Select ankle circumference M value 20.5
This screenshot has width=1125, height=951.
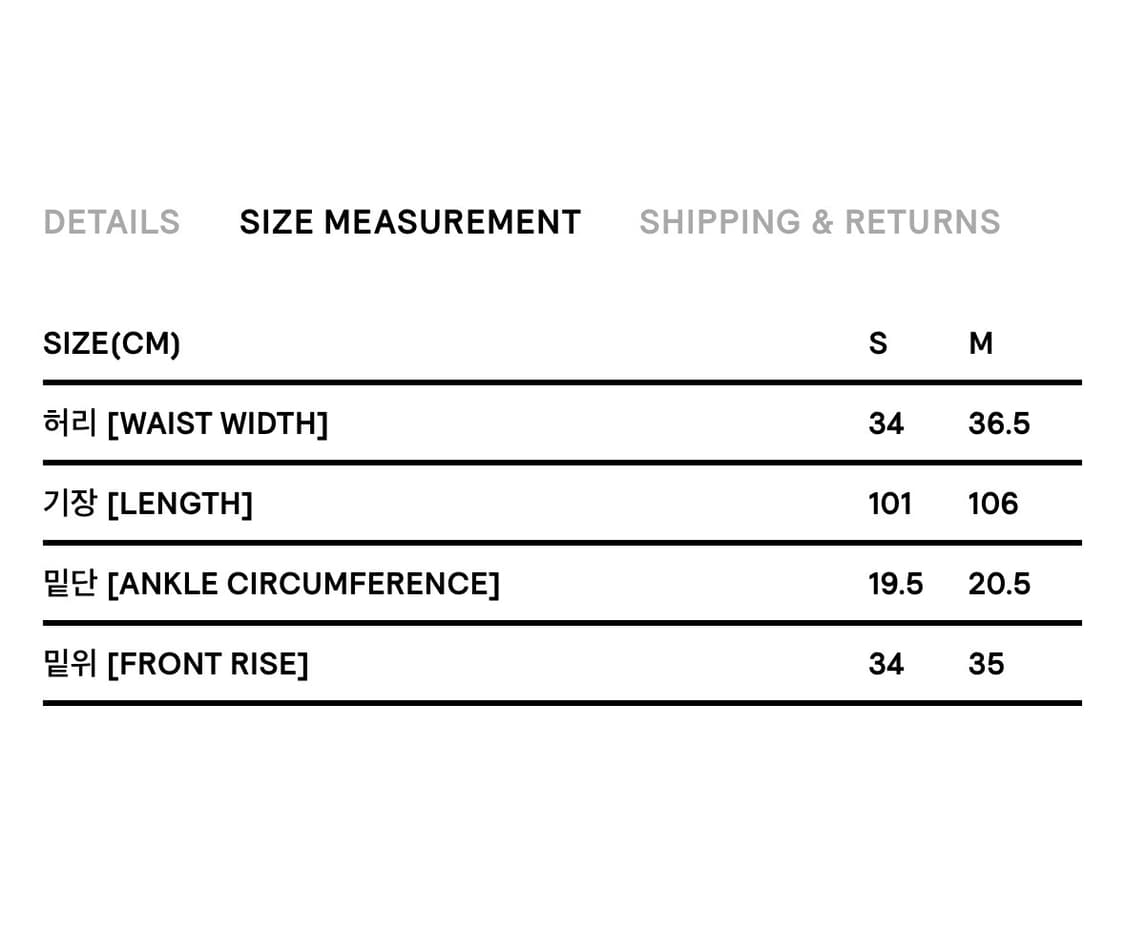[998, 584]
